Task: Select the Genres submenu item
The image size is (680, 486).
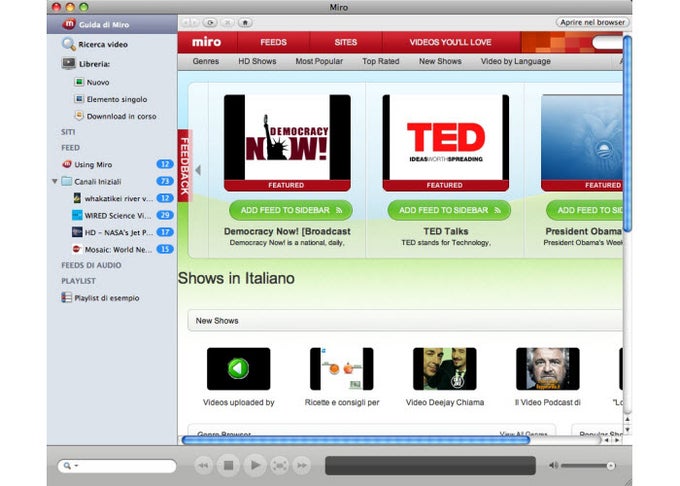Action: pos(206,61)
